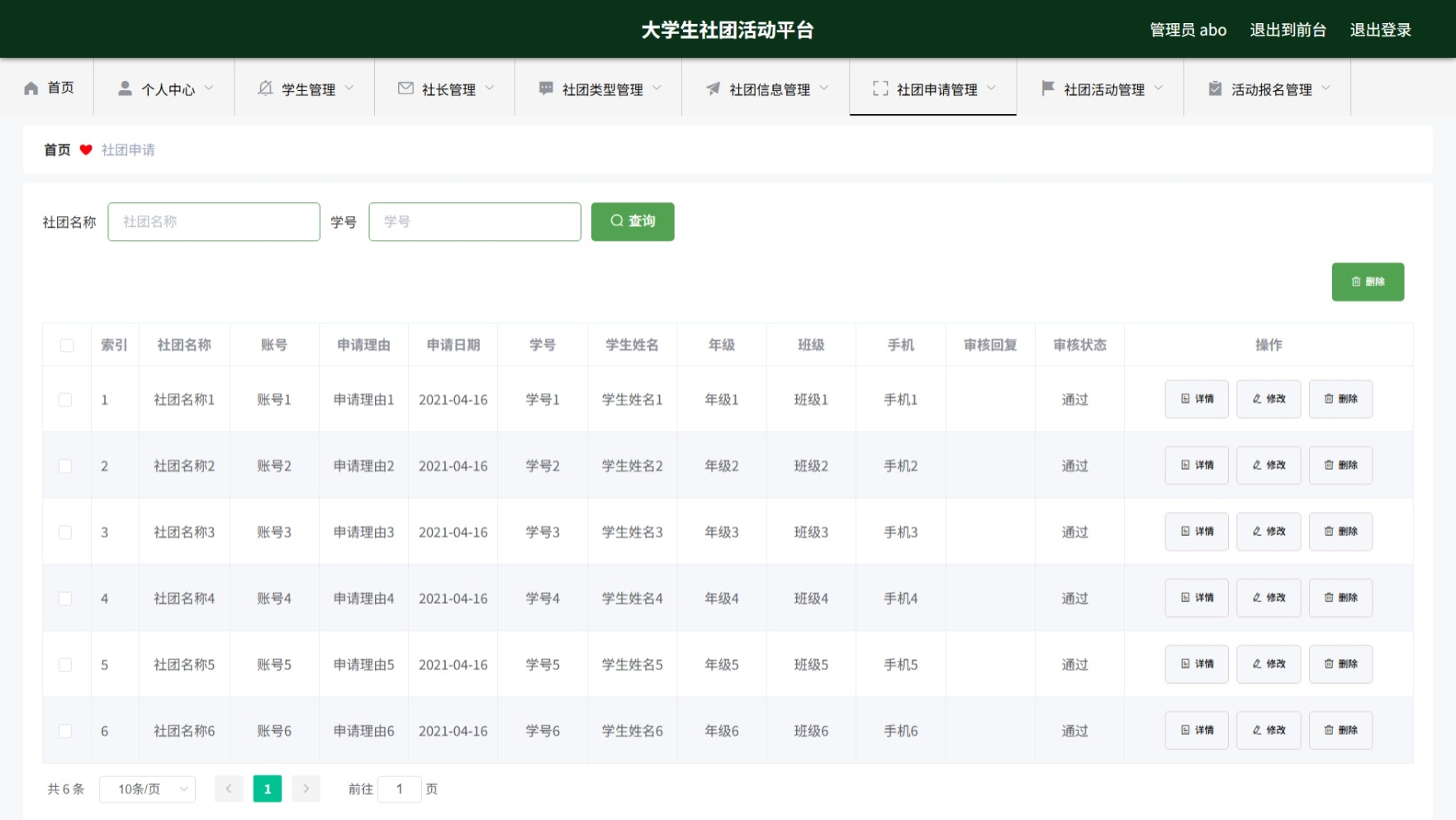Open the 社团活动管理 menu
1456x820 pixels.
pos(1100,88)
